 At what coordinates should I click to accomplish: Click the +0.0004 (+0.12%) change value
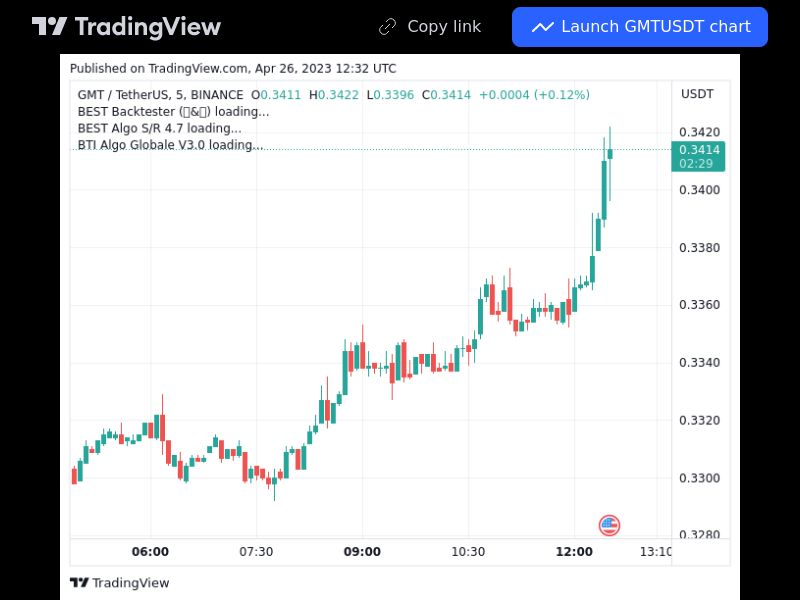(534, 95)
